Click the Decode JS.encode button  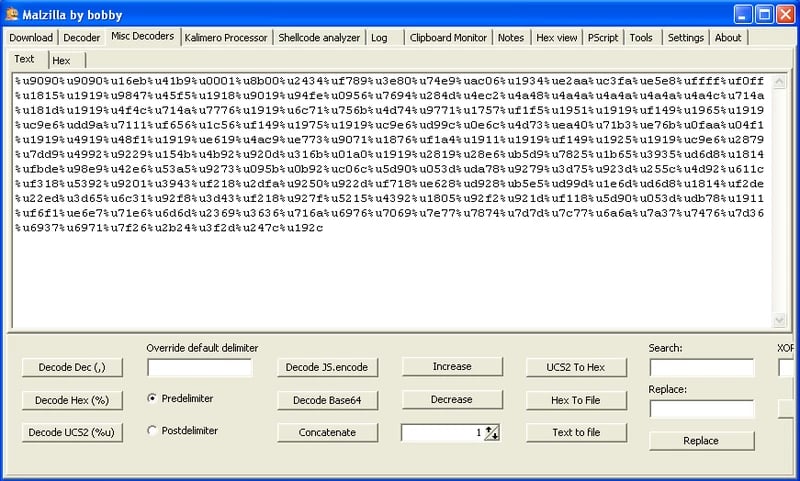click(328, 367)
